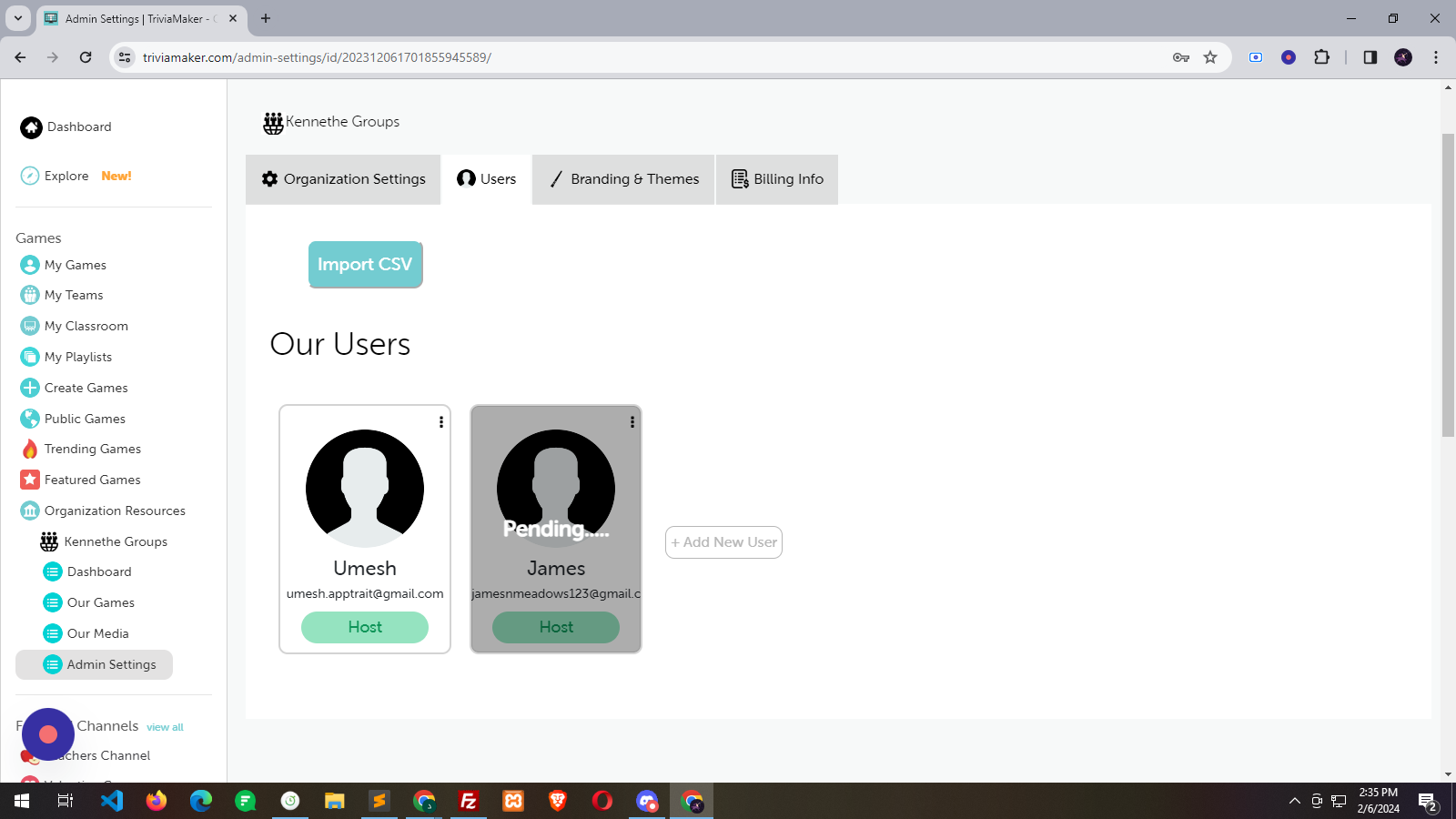1456x819 pixels.
Task: Switch to Branding & Themes tab
Action: pos(624,179)
